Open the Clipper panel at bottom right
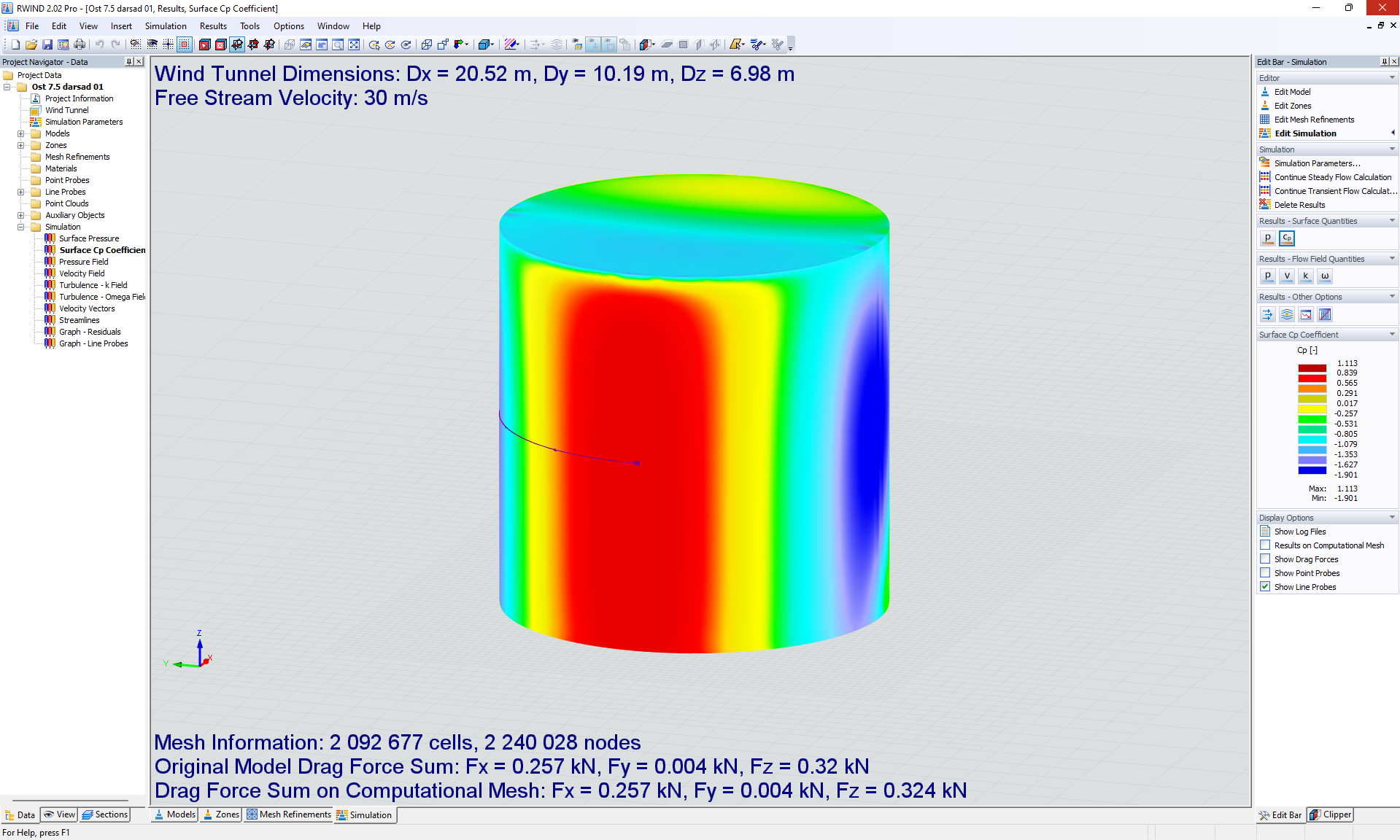The image size is (1400, 840). [1329, 814]
